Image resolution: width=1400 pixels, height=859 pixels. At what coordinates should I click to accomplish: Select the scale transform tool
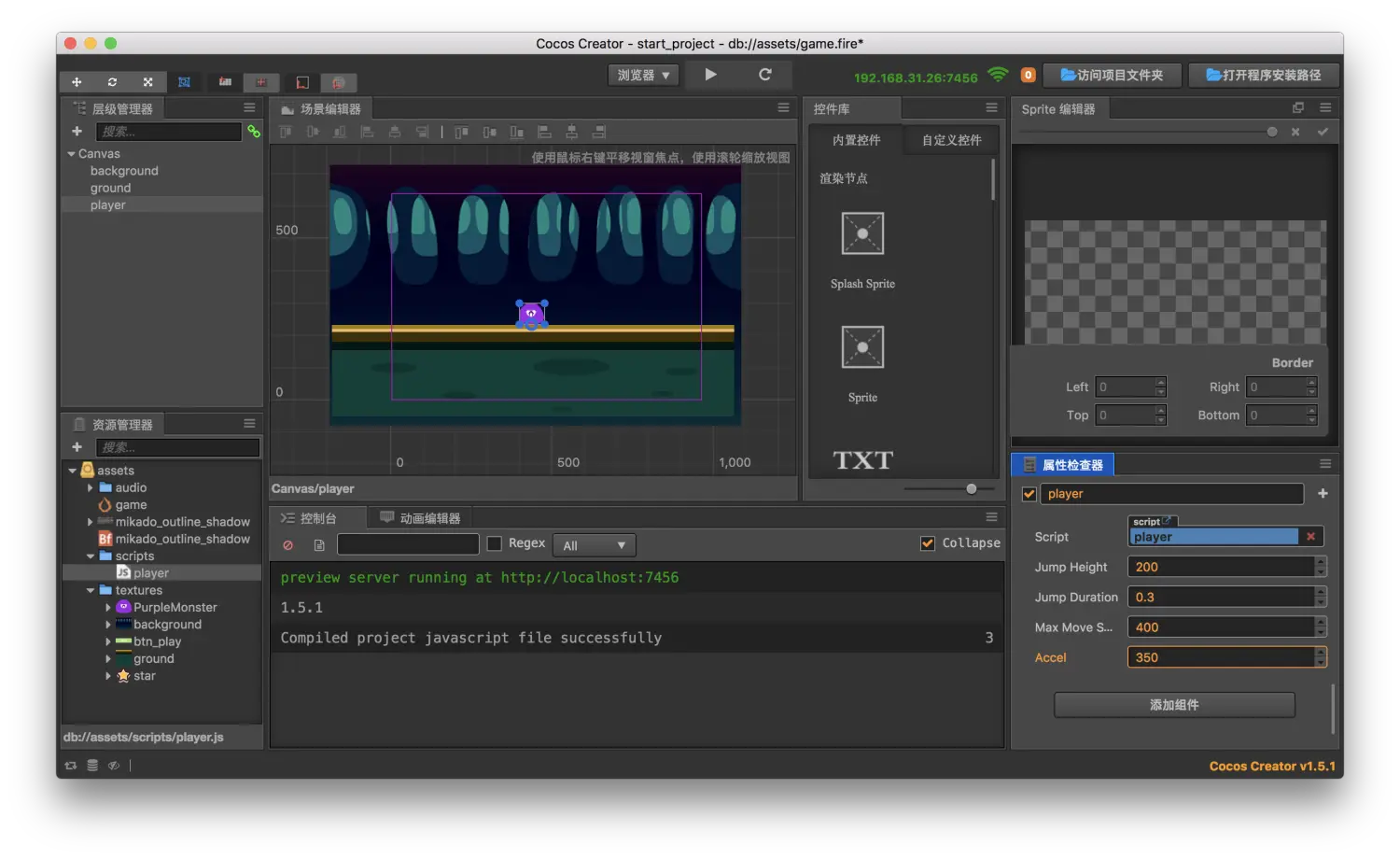tap(147, 82)
